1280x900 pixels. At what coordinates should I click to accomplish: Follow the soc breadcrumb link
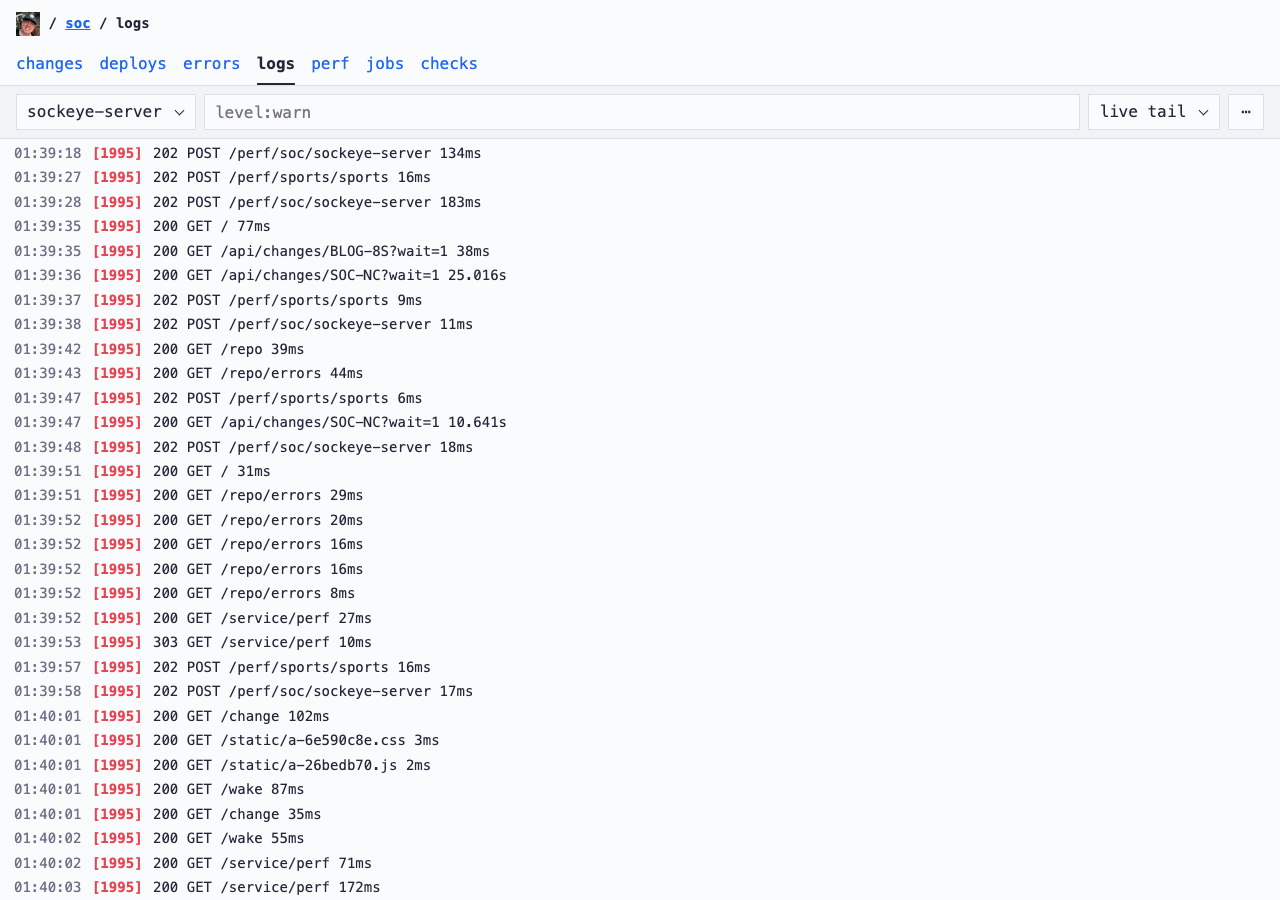point(78,23)
